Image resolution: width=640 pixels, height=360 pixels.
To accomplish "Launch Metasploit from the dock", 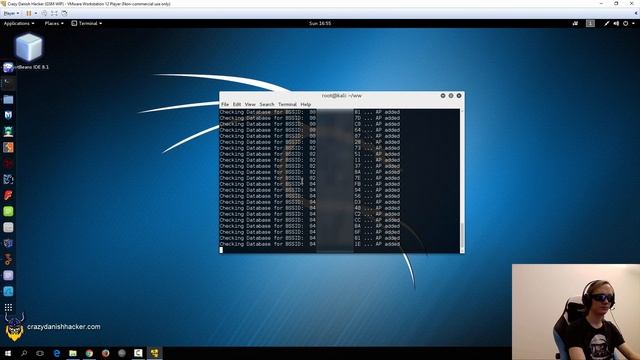I will [x=8, y=116].
